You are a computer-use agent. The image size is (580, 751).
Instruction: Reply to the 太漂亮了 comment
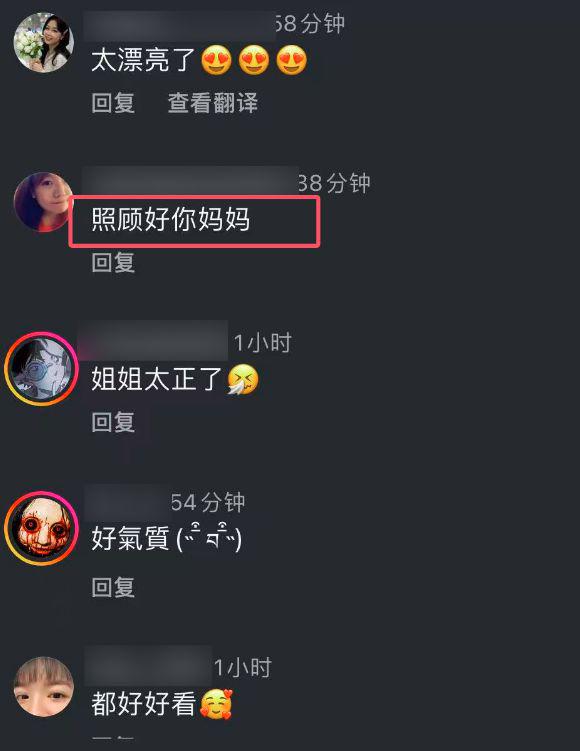(113, 103)
